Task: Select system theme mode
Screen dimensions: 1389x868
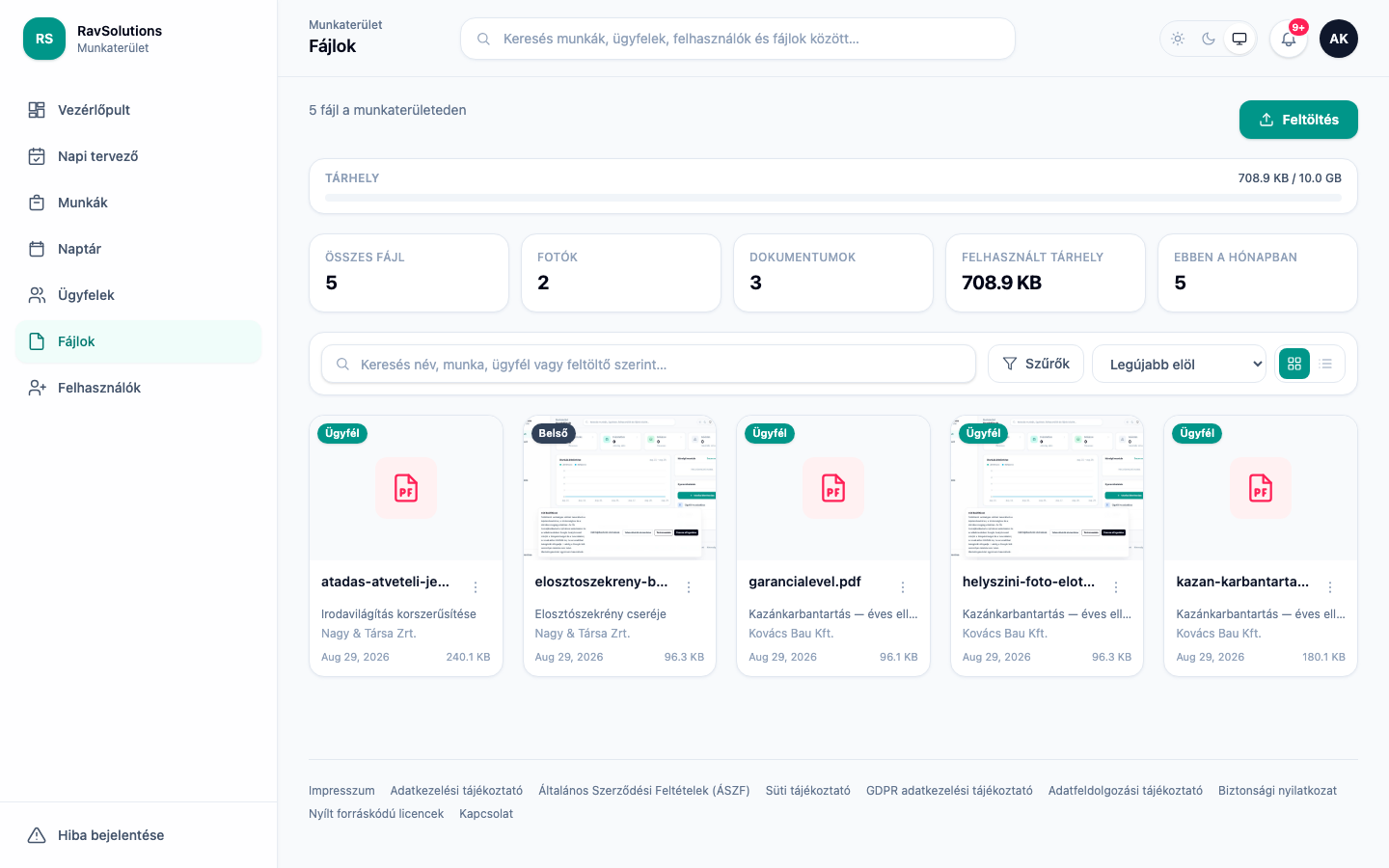Action: (1239, 39)
